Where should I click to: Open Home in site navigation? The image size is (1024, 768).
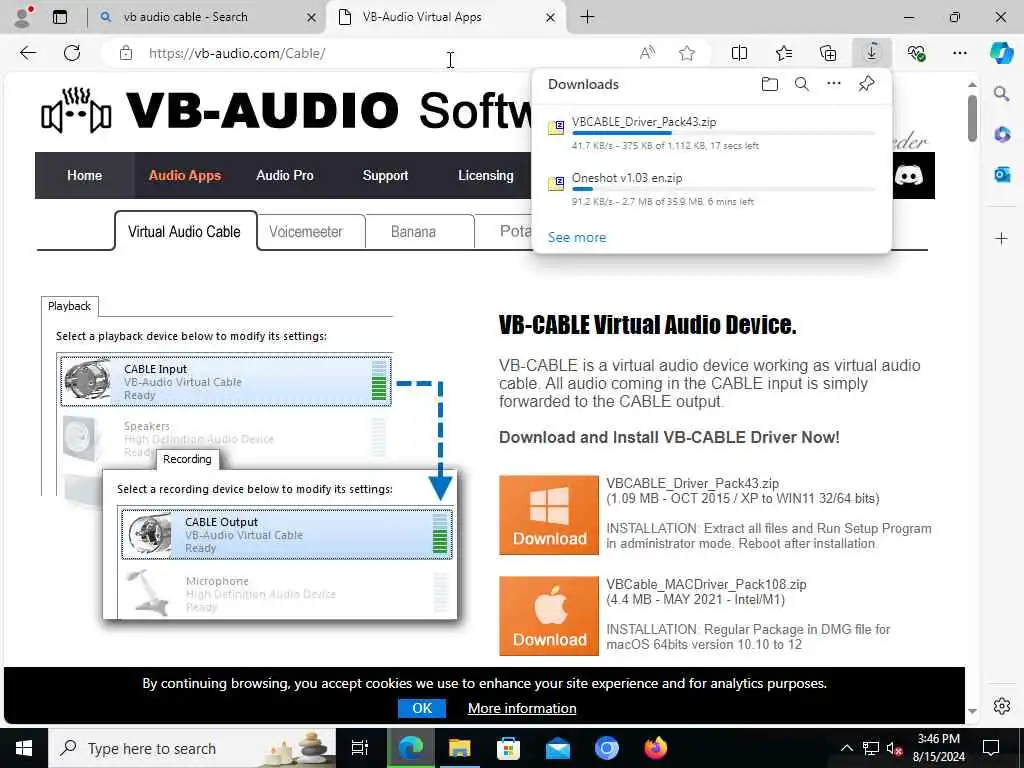coord(84,175)
